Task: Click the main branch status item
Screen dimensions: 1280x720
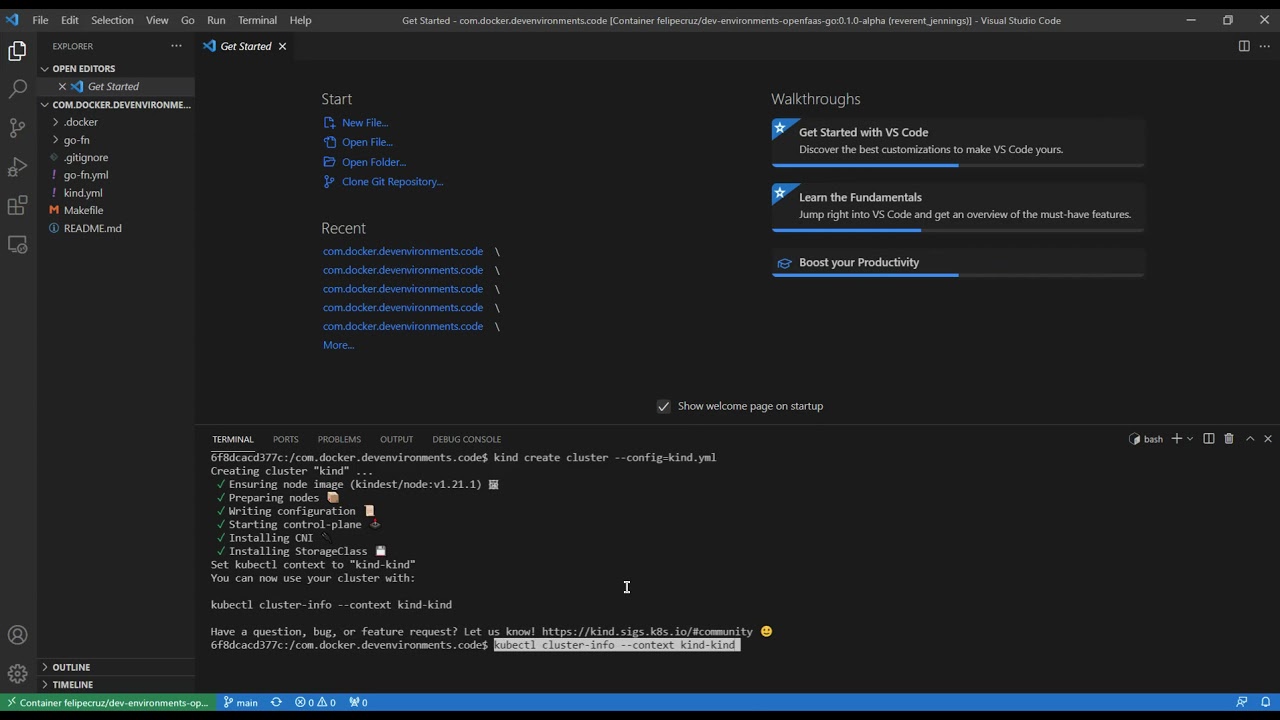Action: pos(241,702)
